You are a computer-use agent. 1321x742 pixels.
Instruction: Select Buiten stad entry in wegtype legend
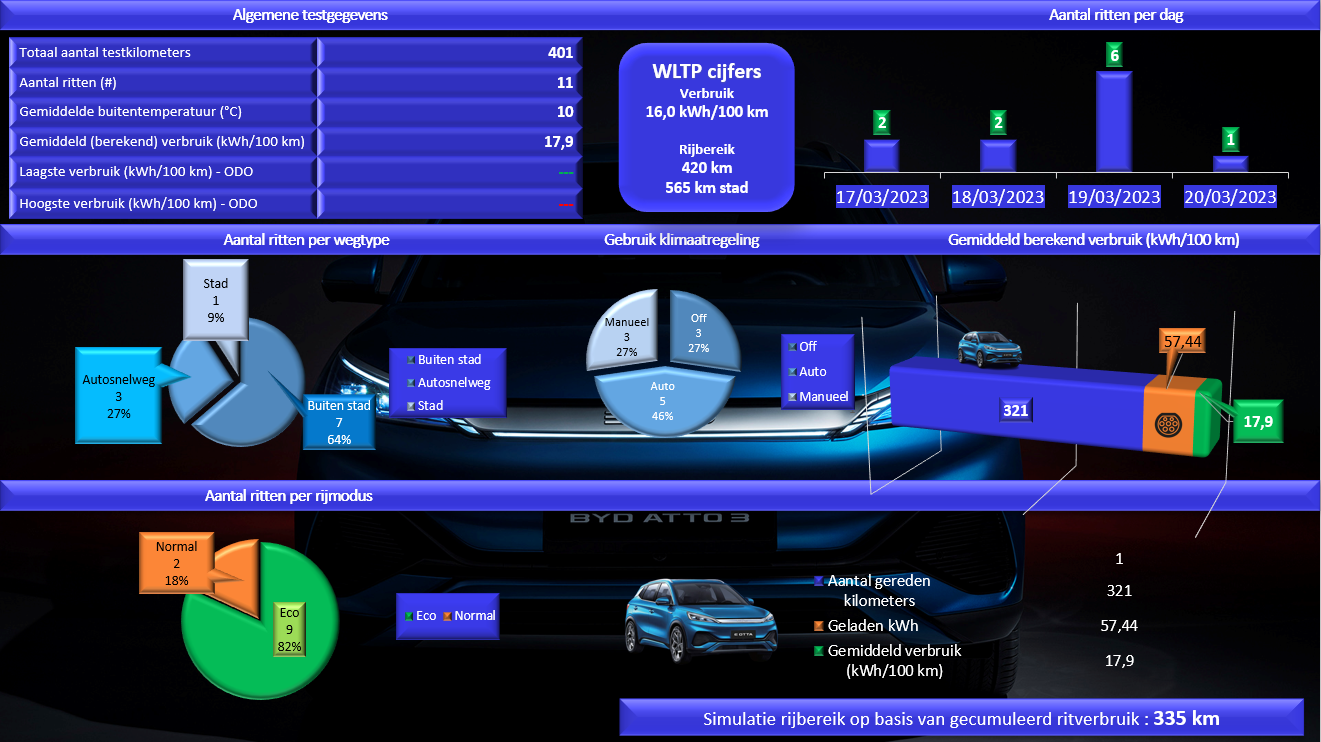coord(450,359)
